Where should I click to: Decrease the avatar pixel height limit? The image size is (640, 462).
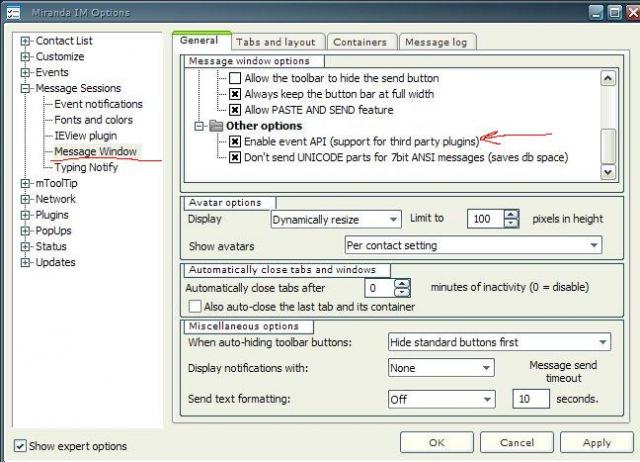(511, 223)
